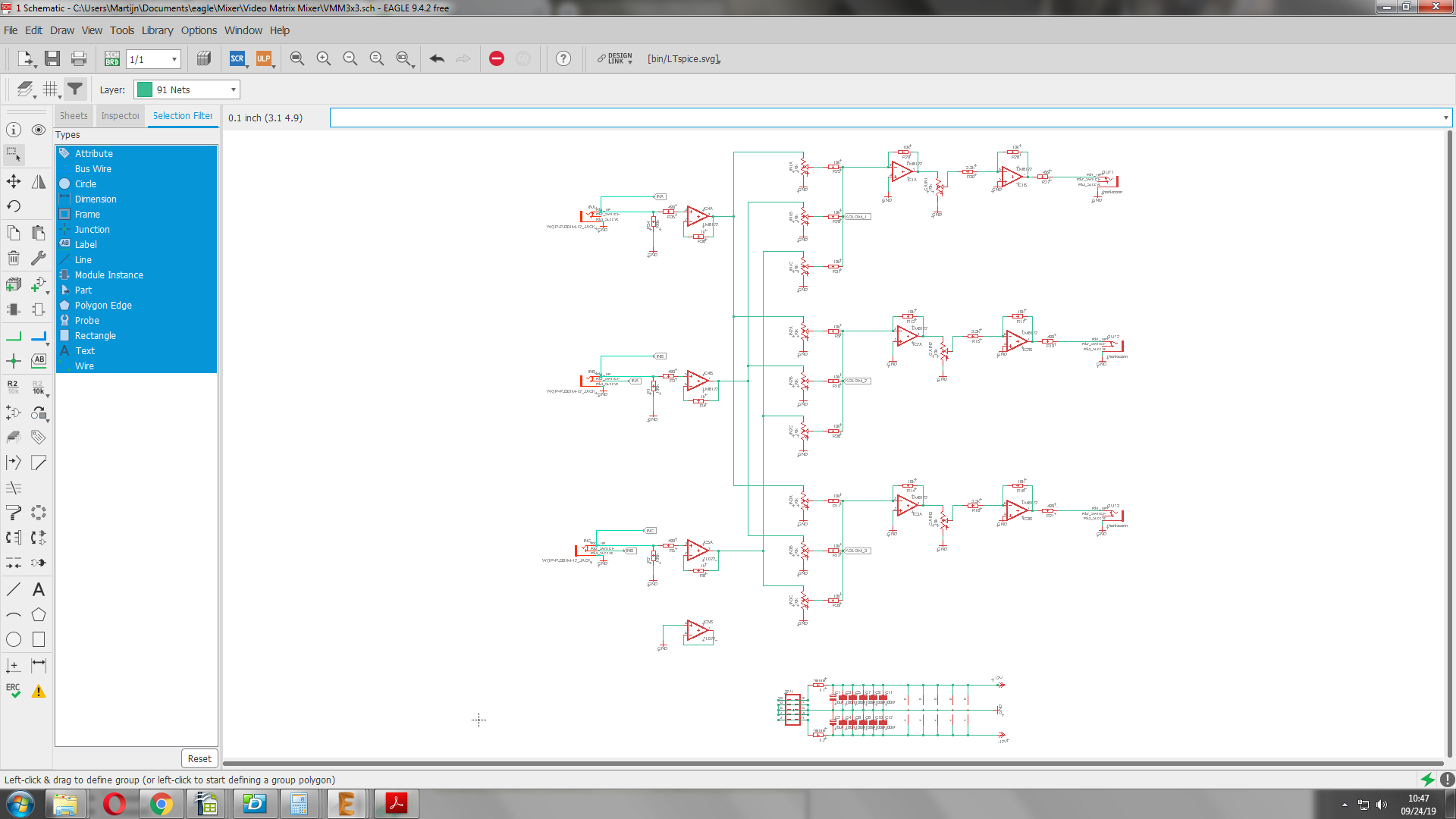
Task: Activate the Group selection tool
Action: tap(14, 155)
